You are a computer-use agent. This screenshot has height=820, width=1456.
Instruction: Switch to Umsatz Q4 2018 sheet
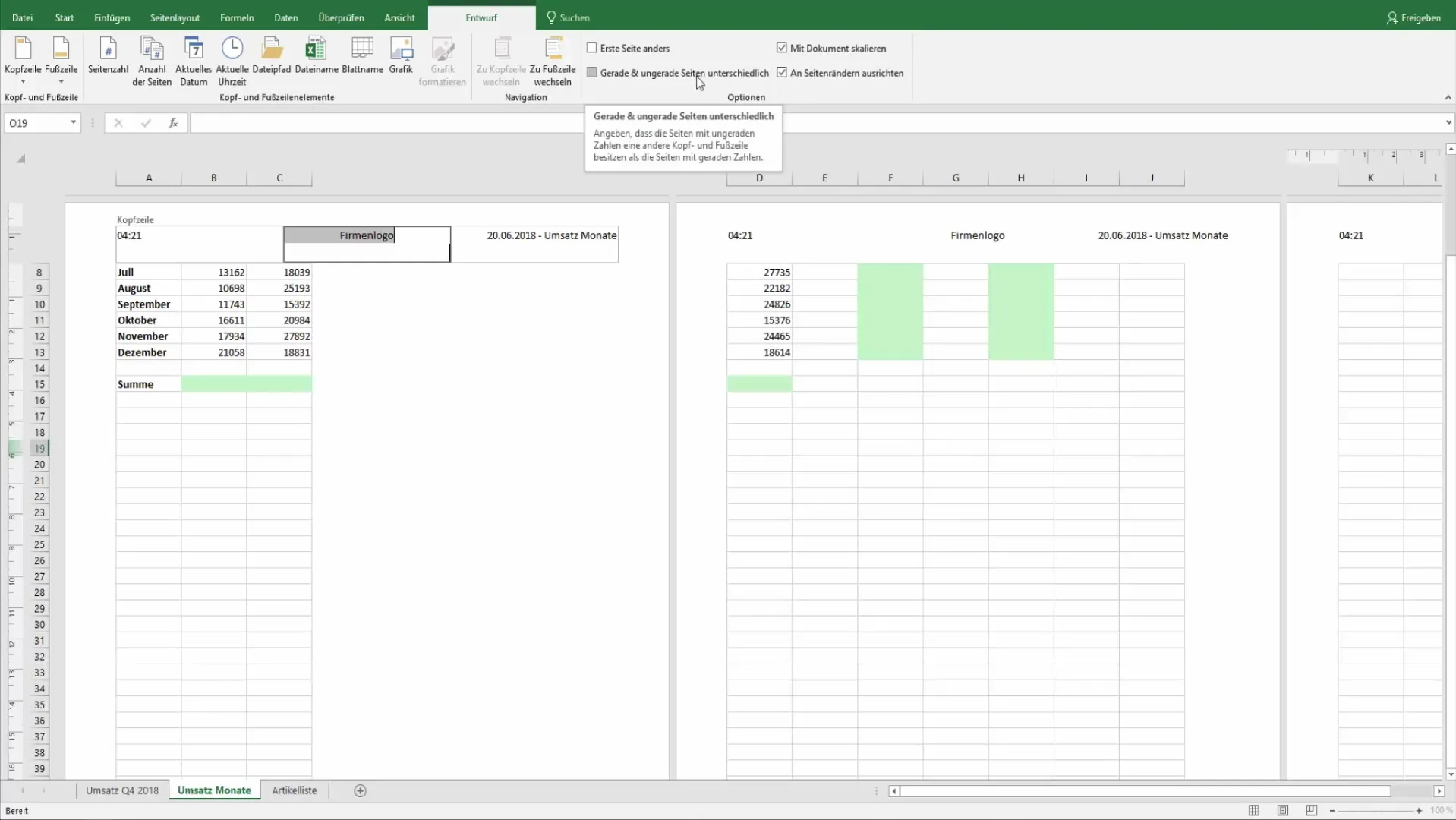click(122, 790)
